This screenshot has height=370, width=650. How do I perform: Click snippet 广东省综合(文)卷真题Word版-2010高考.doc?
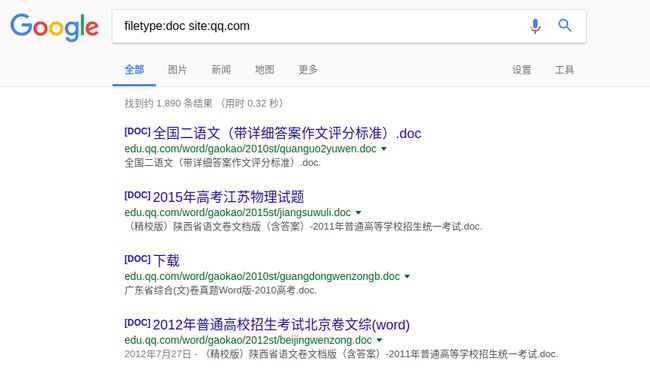click(x=221, y=290)
